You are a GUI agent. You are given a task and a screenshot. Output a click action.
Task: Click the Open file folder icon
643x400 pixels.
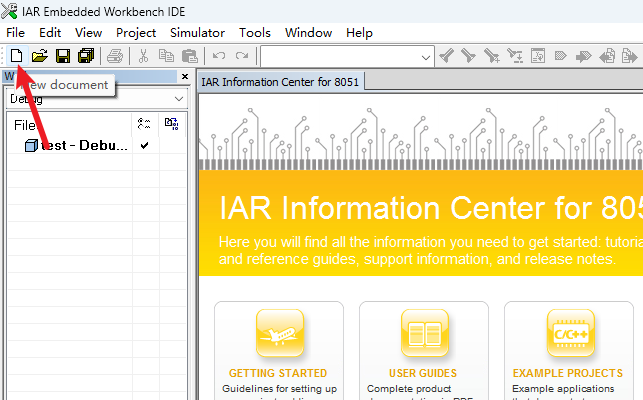(x=39, y=56)
